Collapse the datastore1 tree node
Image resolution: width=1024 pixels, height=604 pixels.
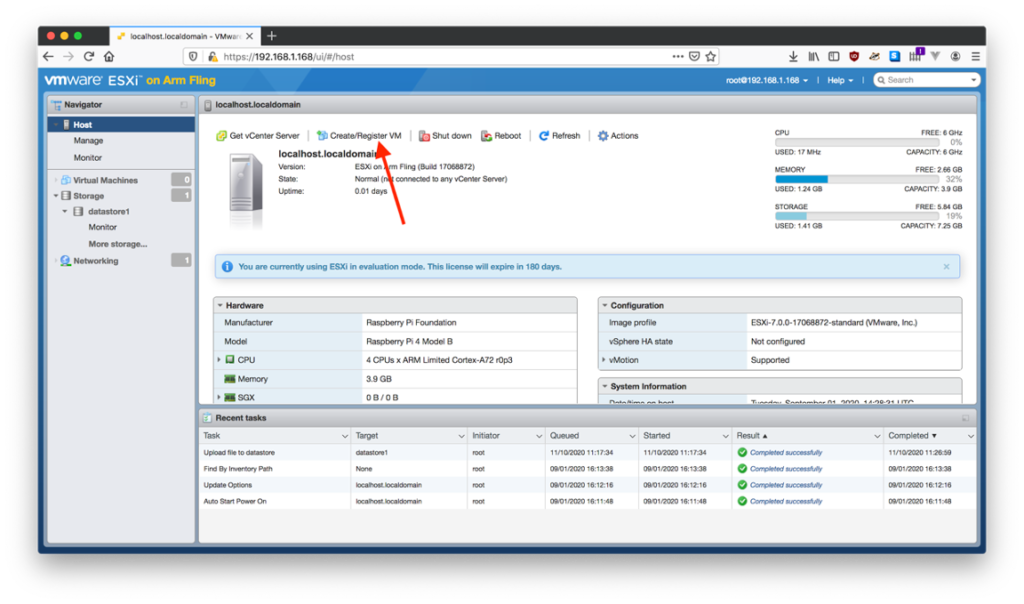pyautogui.click(x=65, y=212)
